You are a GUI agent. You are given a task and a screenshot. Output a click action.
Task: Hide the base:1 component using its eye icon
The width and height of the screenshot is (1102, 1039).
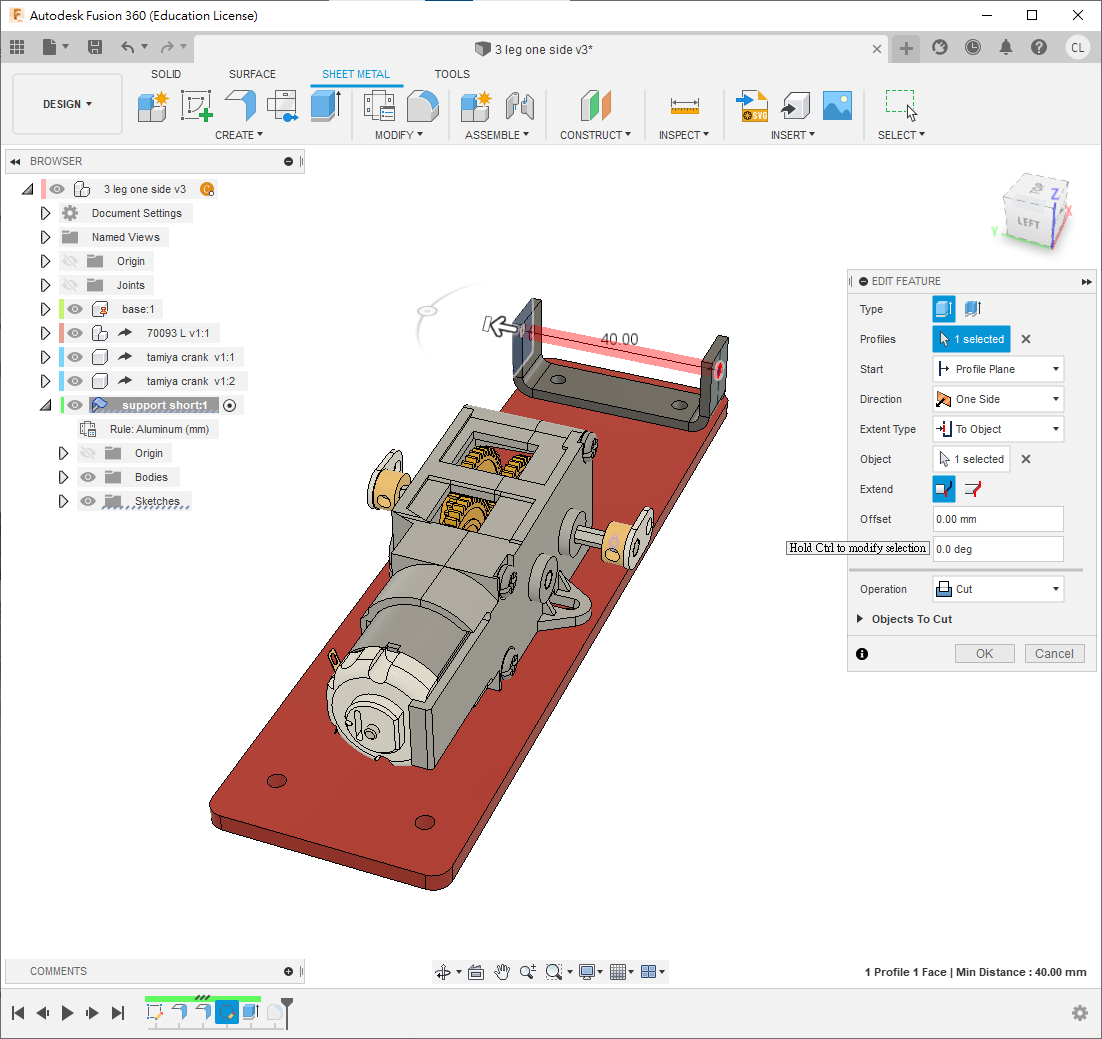point(75,309)
